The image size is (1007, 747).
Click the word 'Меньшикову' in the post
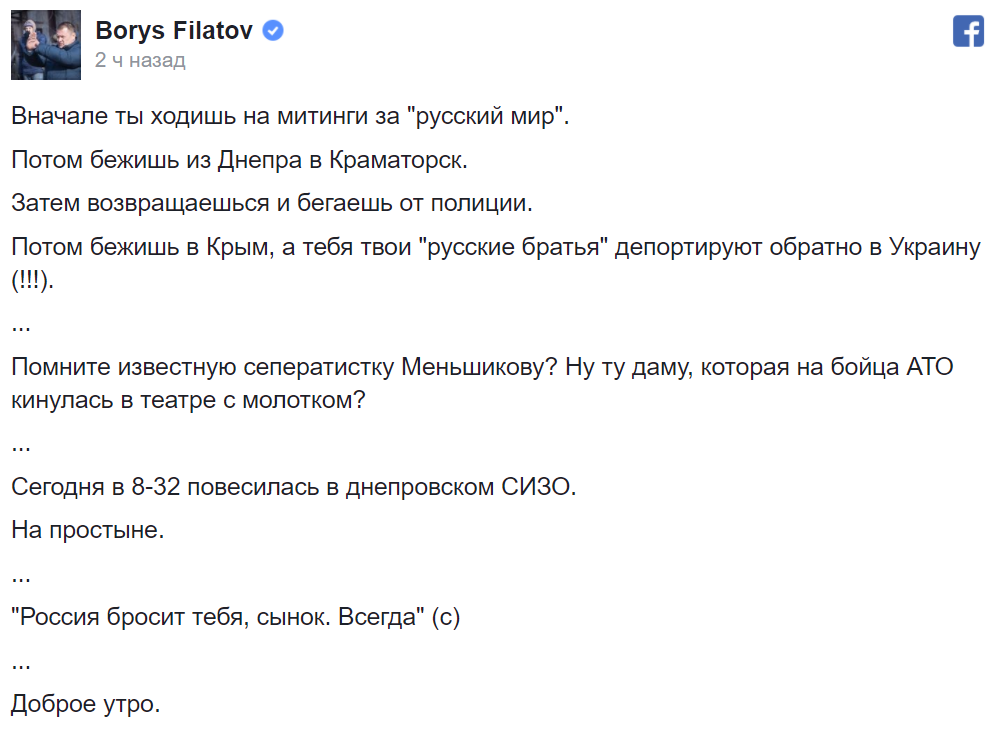click(479, 367)
